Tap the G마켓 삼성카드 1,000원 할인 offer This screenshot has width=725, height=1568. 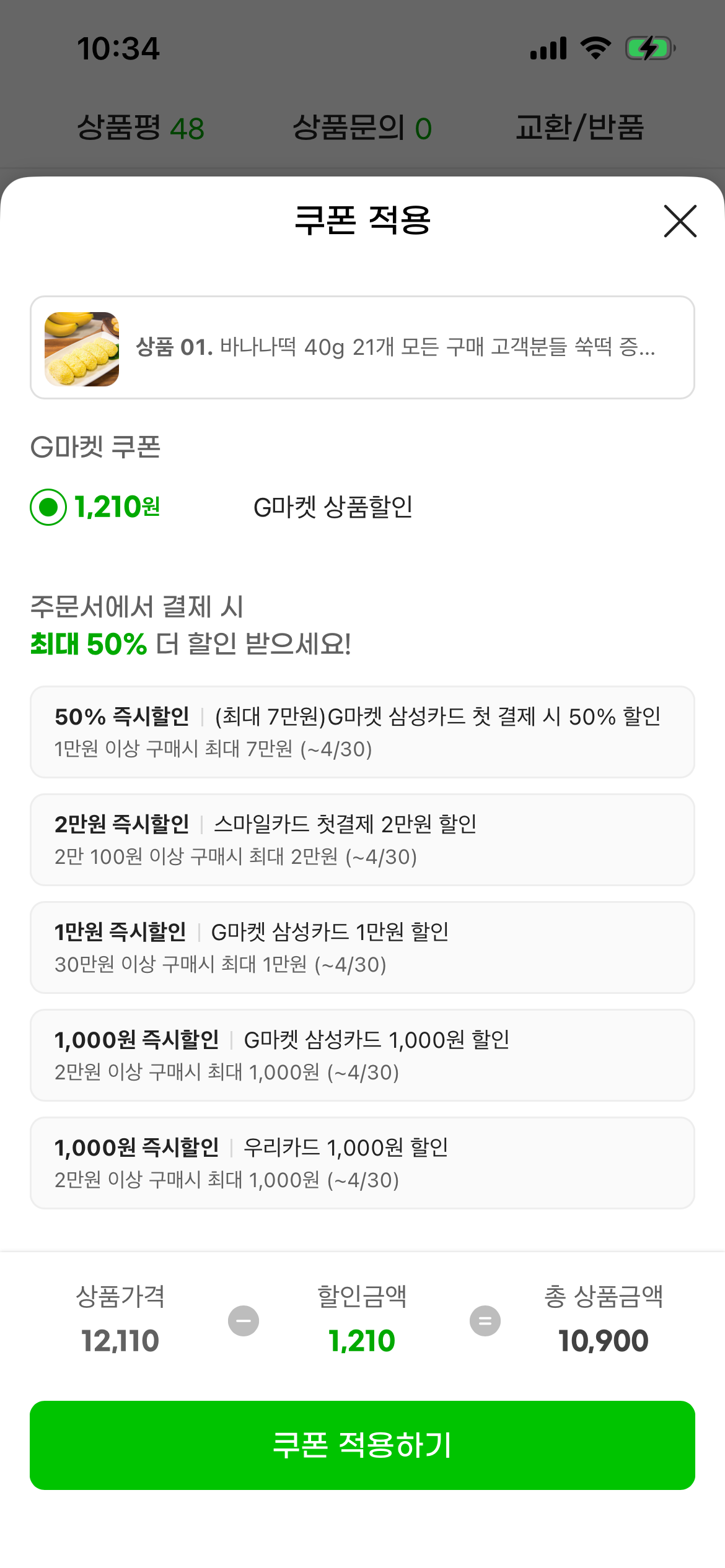362,1055
